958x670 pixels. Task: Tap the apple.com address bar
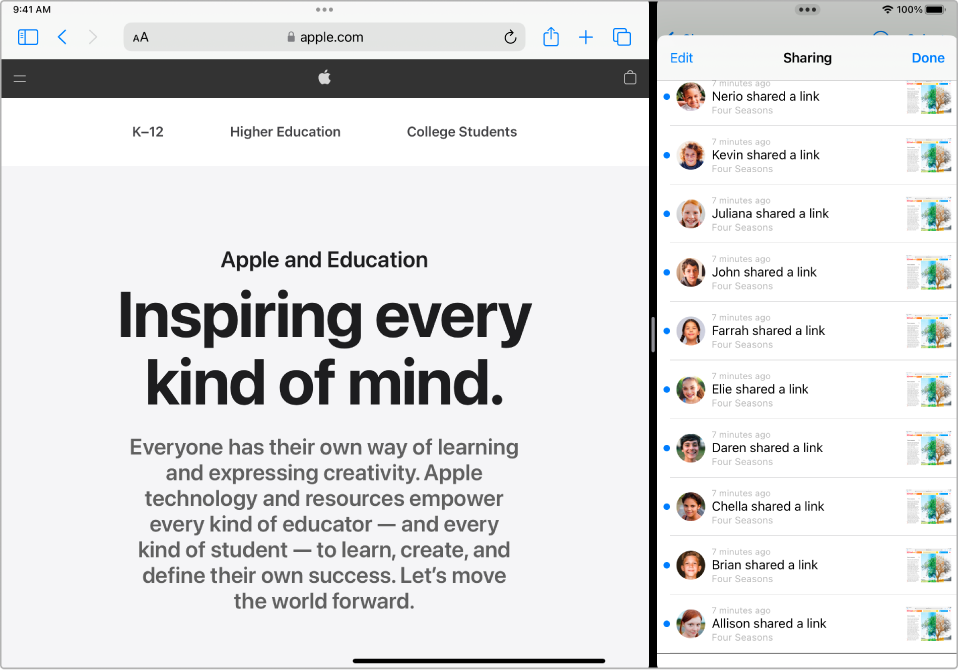pos(325,37)
